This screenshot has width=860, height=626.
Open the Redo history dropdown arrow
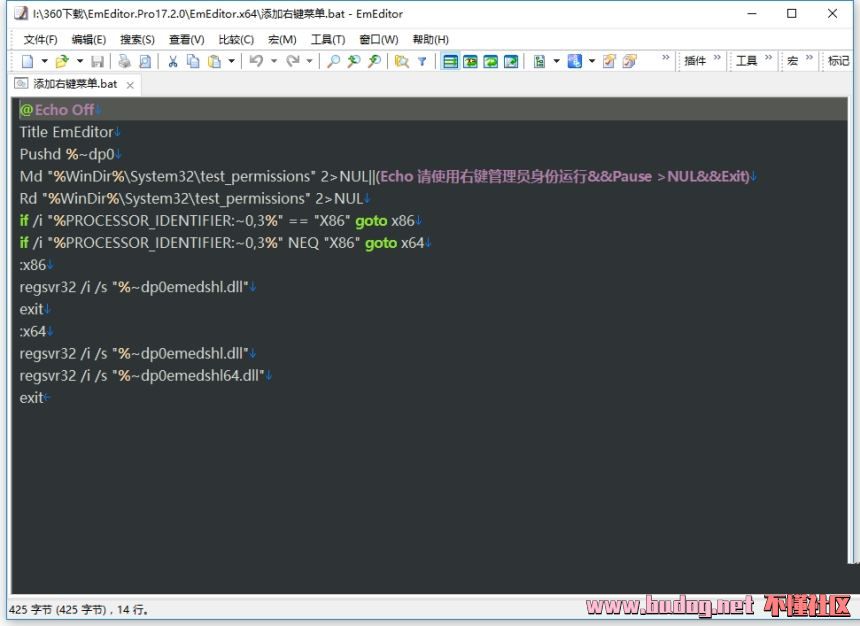point(309,61)
